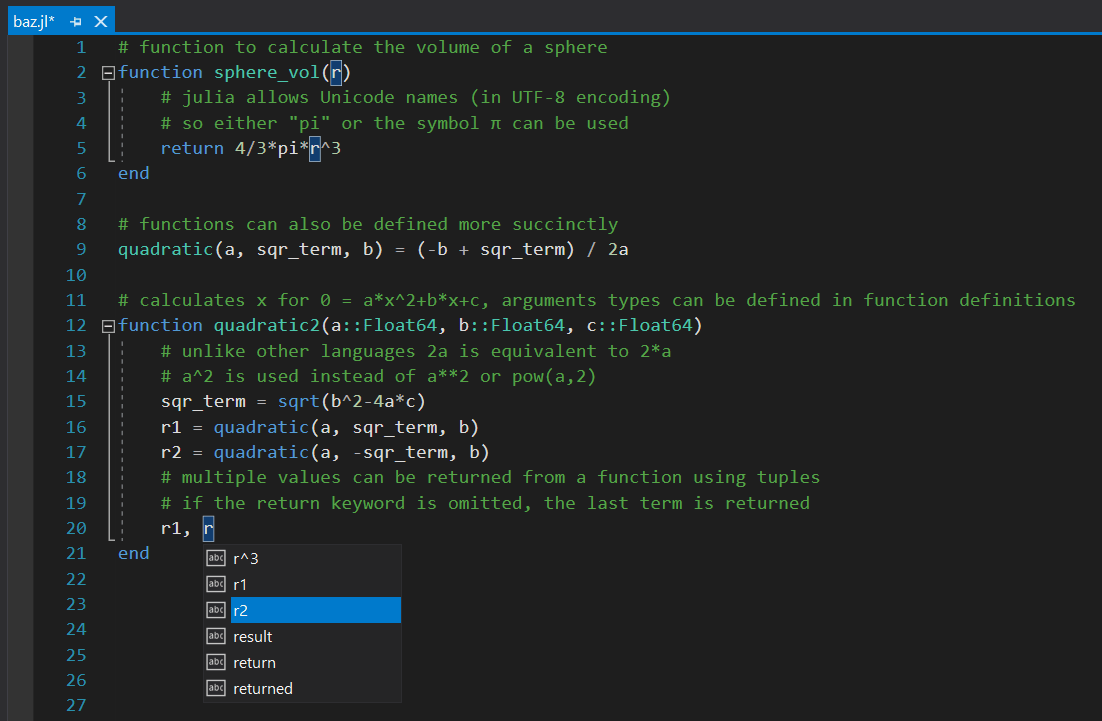1102x721 pixels.
Task: Collapse the quadratic2 function body
Action: tap(107, 325)
